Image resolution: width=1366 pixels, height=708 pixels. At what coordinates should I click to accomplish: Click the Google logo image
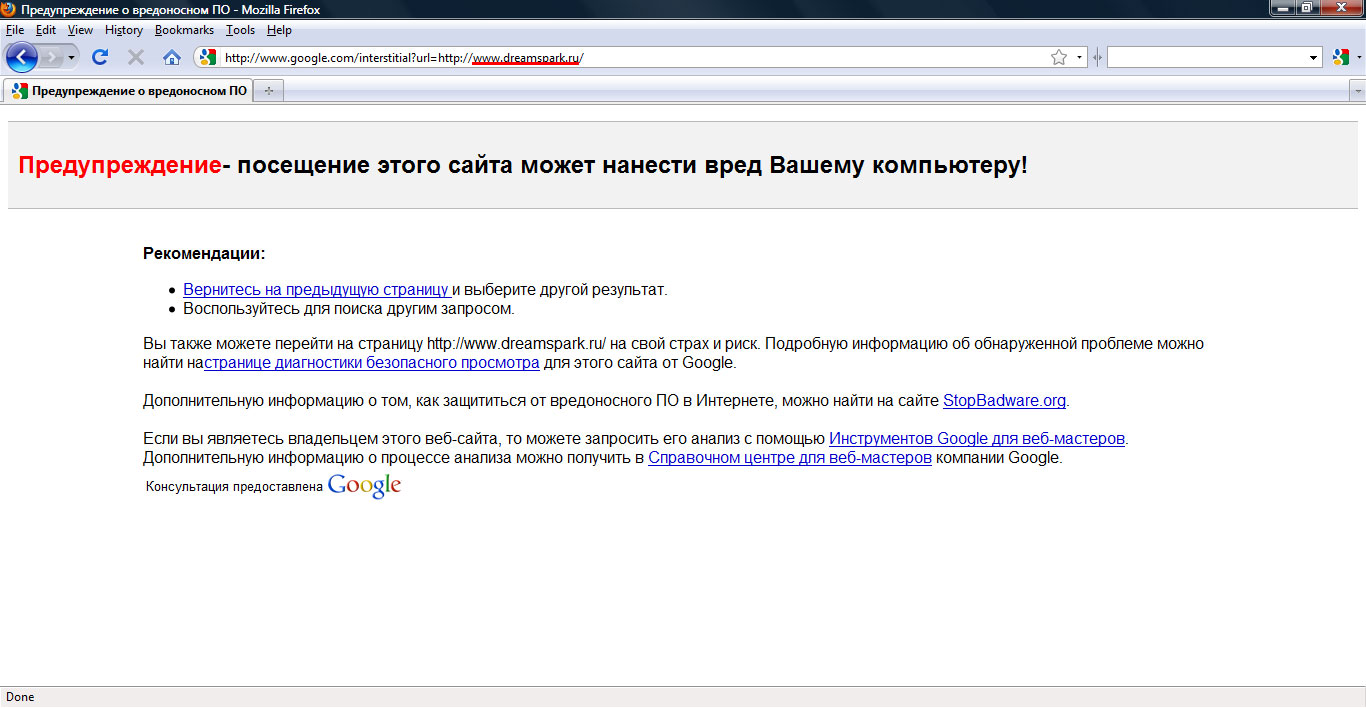(x=364, y=486)
